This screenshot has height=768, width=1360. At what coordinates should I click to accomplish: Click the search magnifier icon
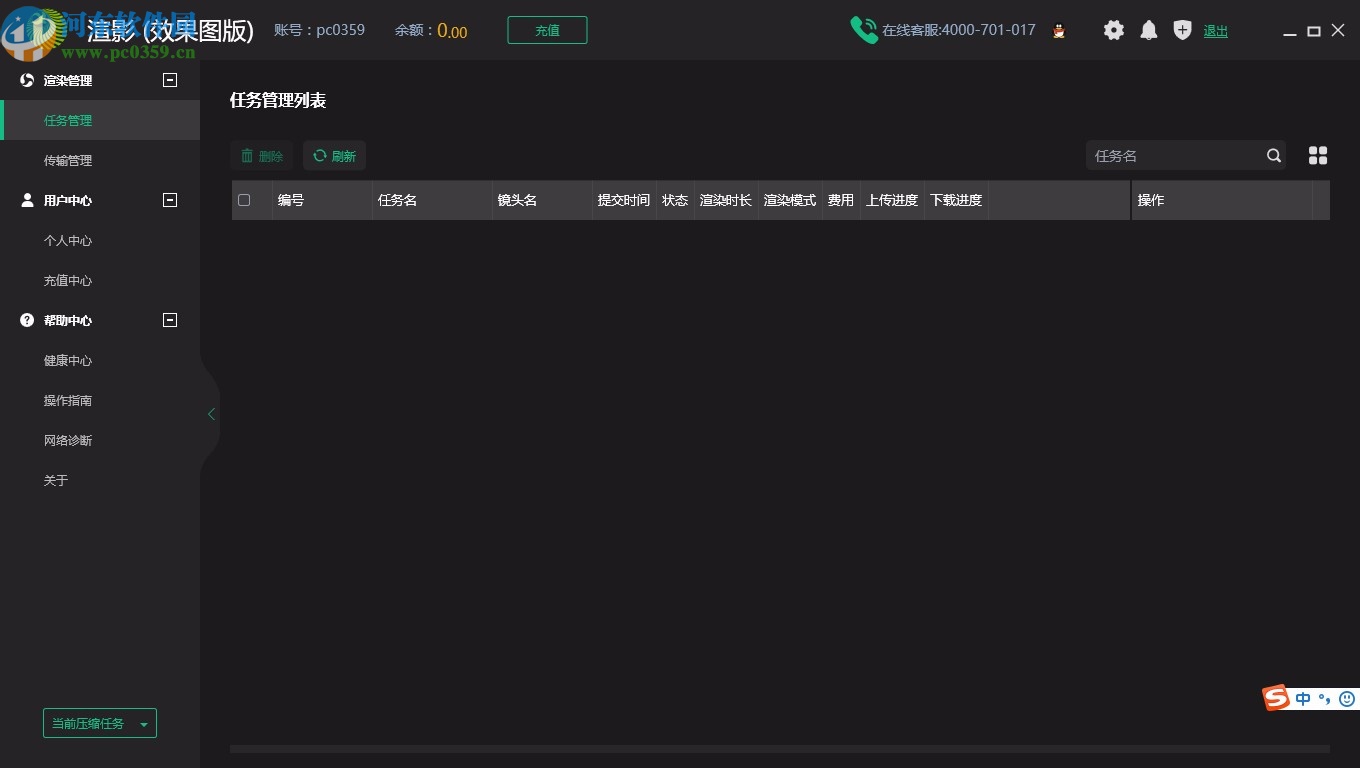1274,155
